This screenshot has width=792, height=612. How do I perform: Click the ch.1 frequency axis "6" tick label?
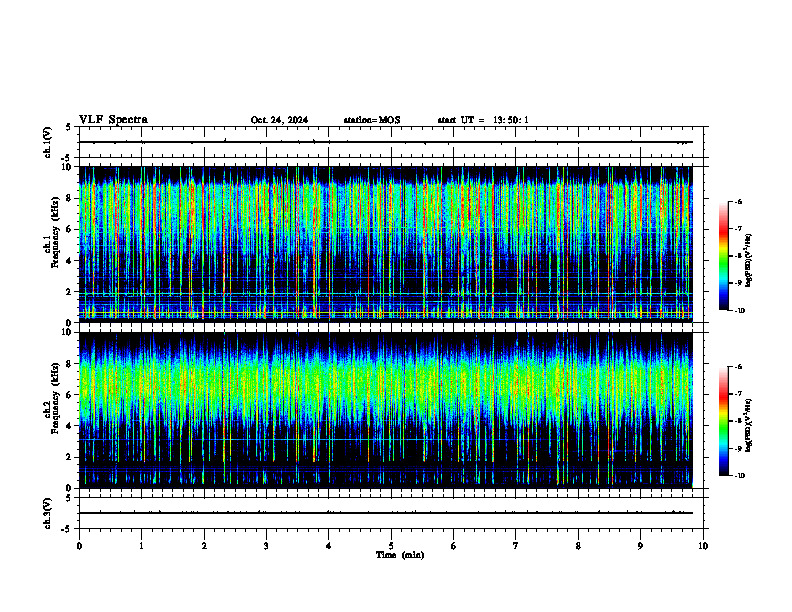[71, 229]
